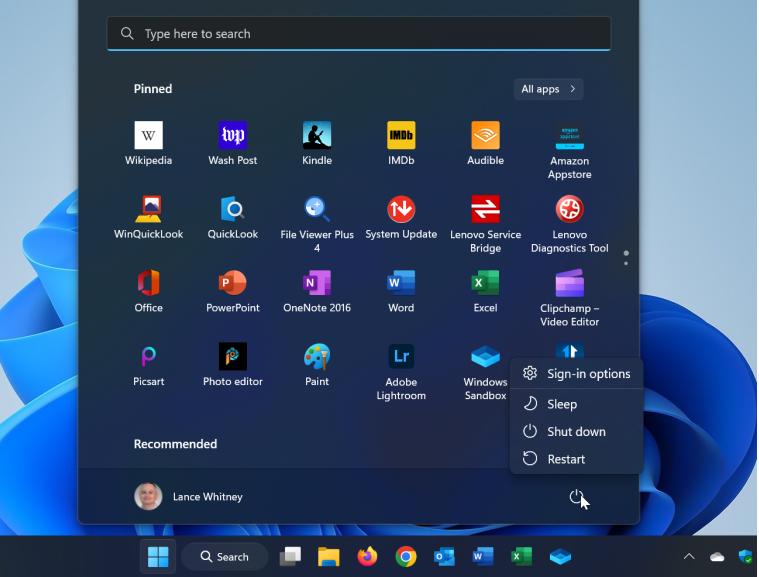This screenshot has height=577, width=759.
Task: Launch Firefox from the taskbar
Action: [367, 557]
